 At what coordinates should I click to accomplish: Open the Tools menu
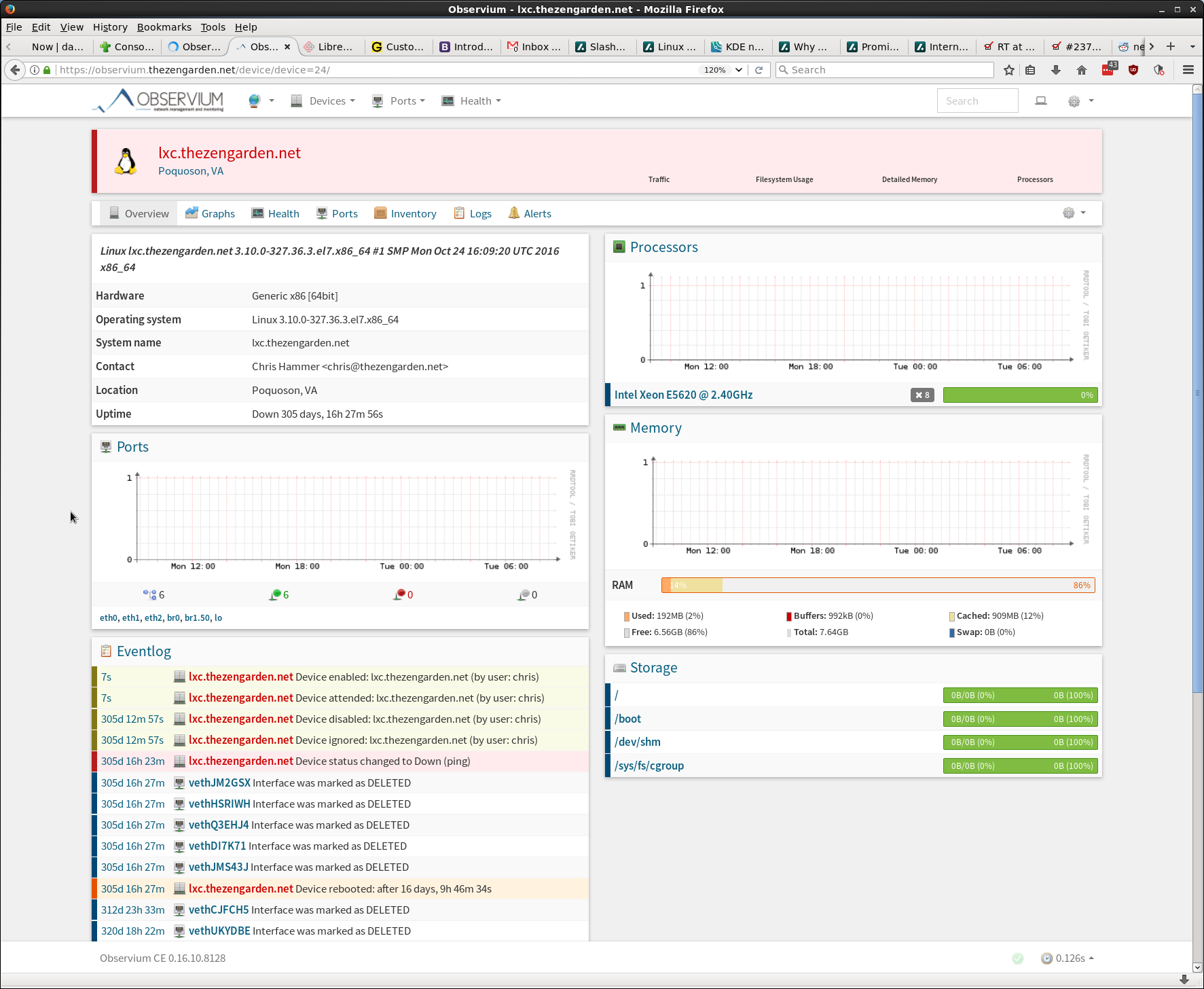[x=213, y=27]
